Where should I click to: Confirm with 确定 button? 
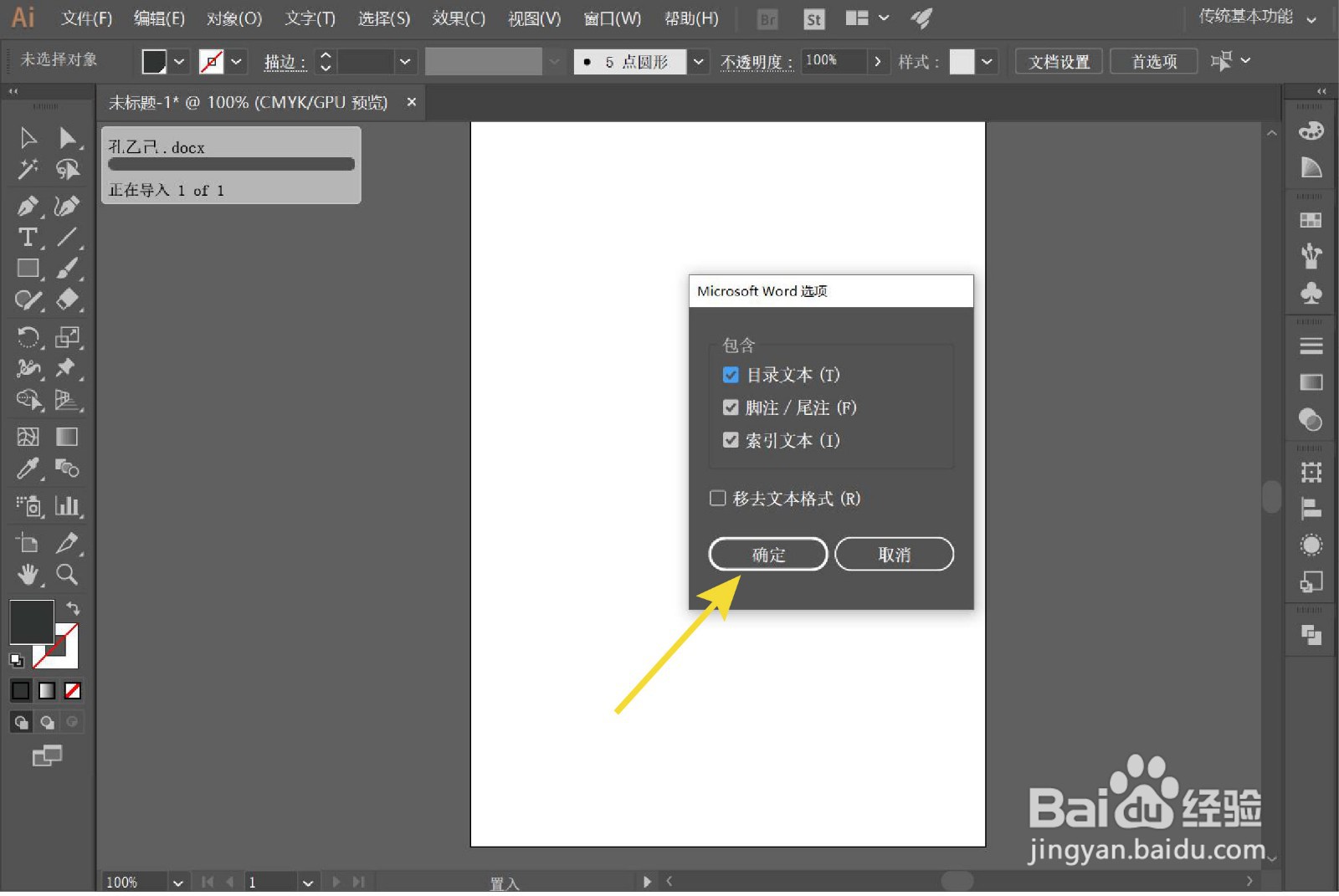click(x=768, y=555)
